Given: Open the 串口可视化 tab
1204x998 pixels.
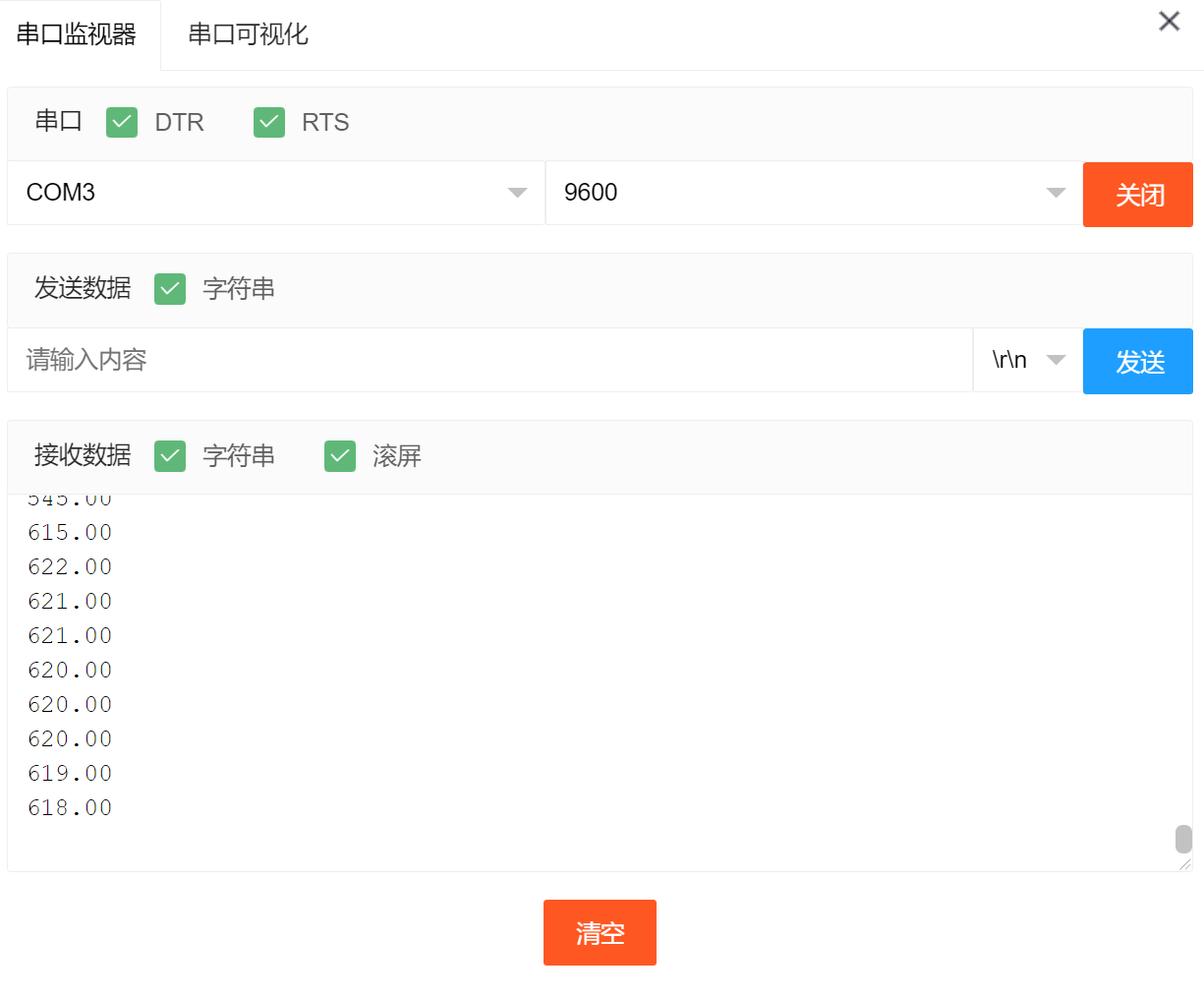Looking at the screenshot, I should click(248, 34).
